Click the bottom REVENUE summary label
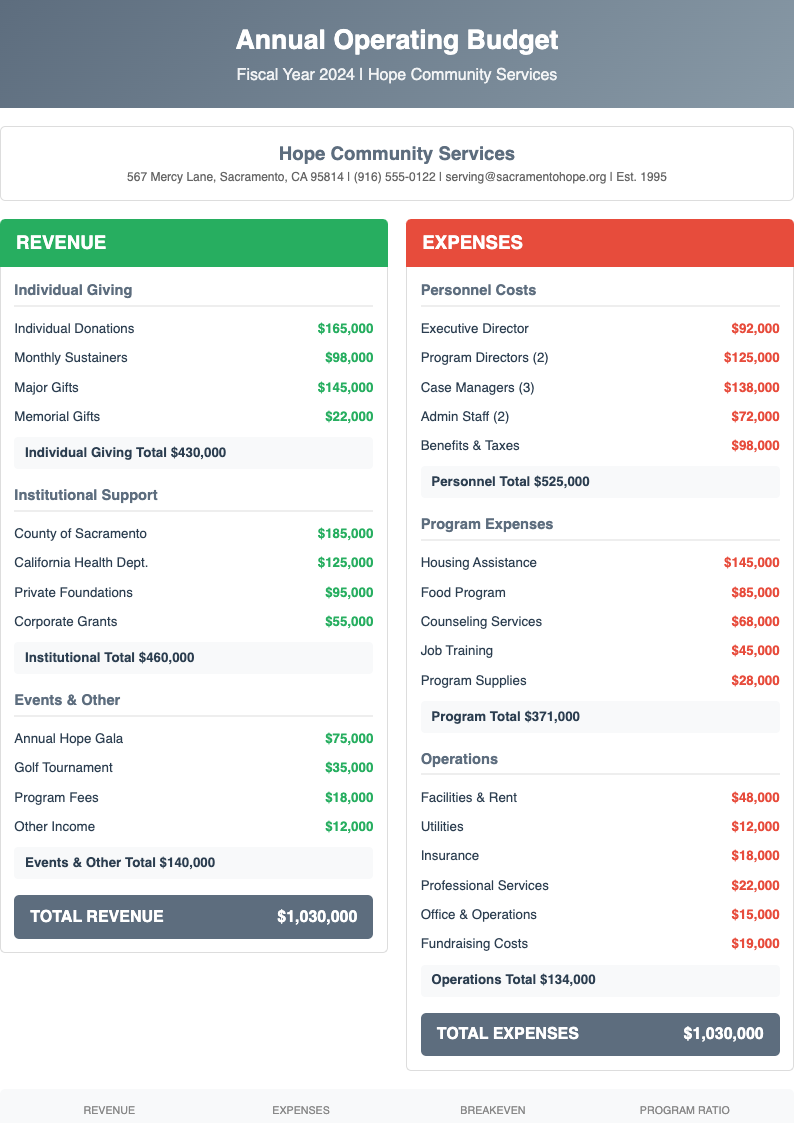The image size is (794, 1123). 109,1110
